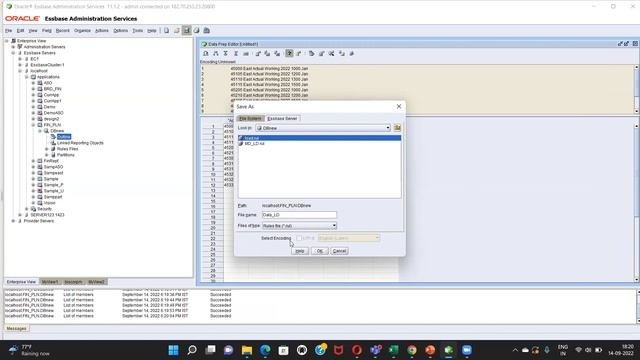The image size is (640, 360).
Task: Expand the Provider Servers node
Action: click(x=13, y=221)
